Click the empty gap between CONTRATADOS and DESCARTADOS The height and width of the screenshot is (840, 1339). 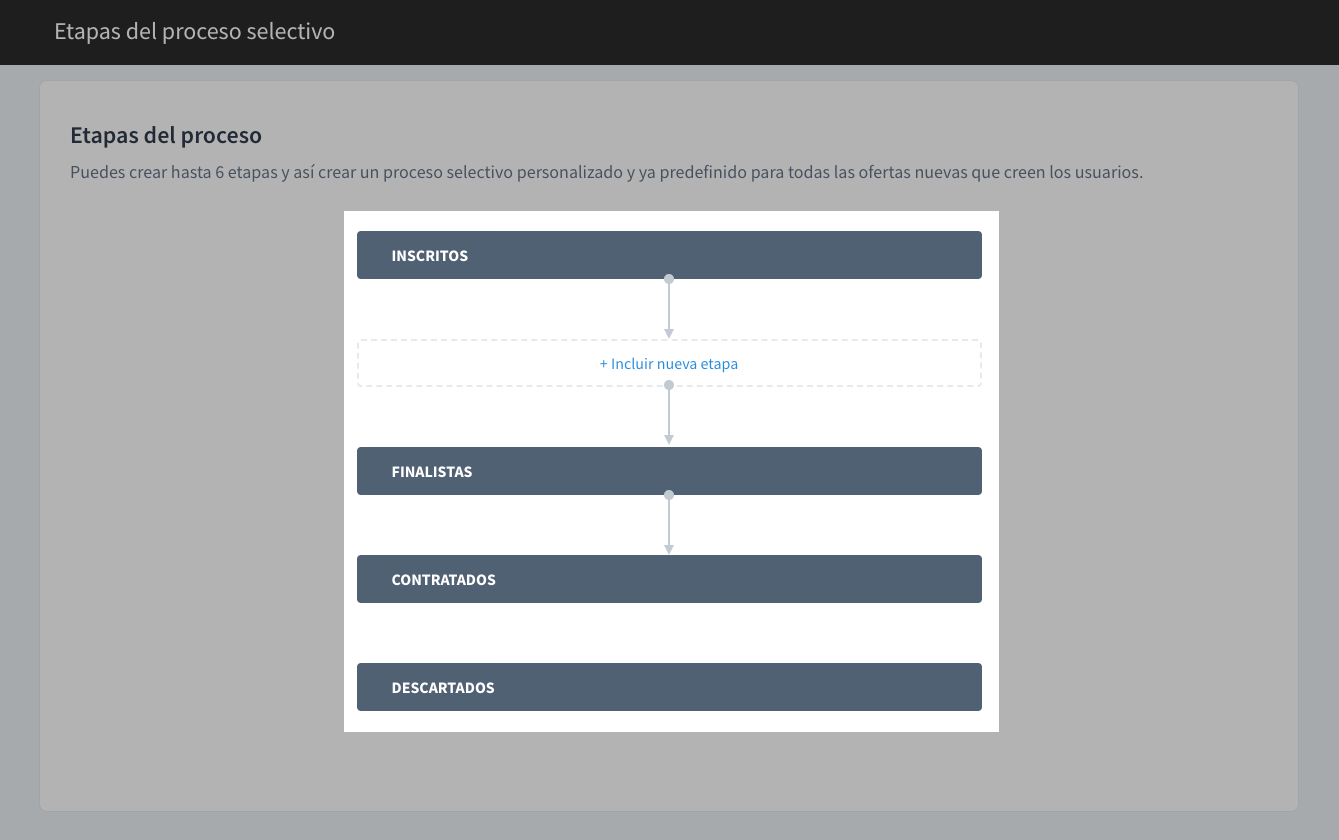[x=669, y=633]
